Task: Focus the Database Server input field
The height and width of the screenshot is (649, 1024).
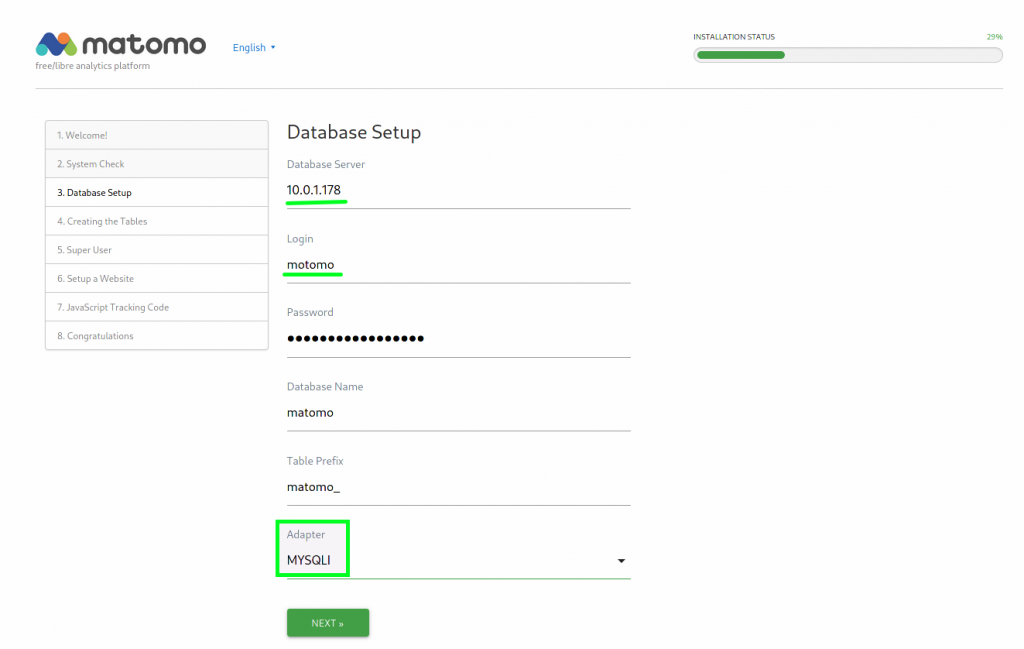Action: (458, 191)
